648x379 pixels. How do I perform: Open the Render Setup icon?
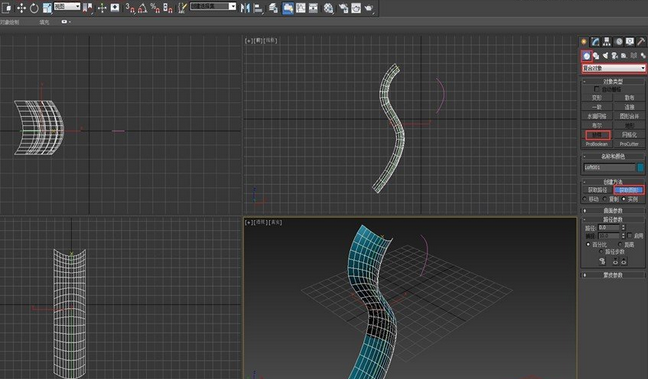[x=343, y=7]
